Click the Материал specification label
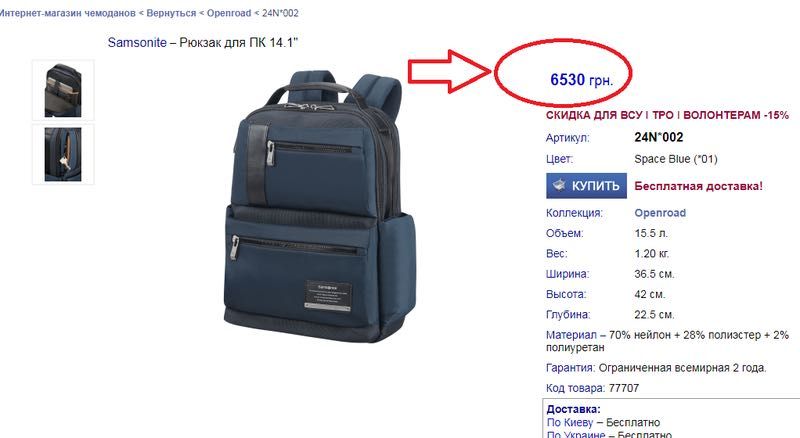Viewport: 800px width, 438px height. [571, 335]
